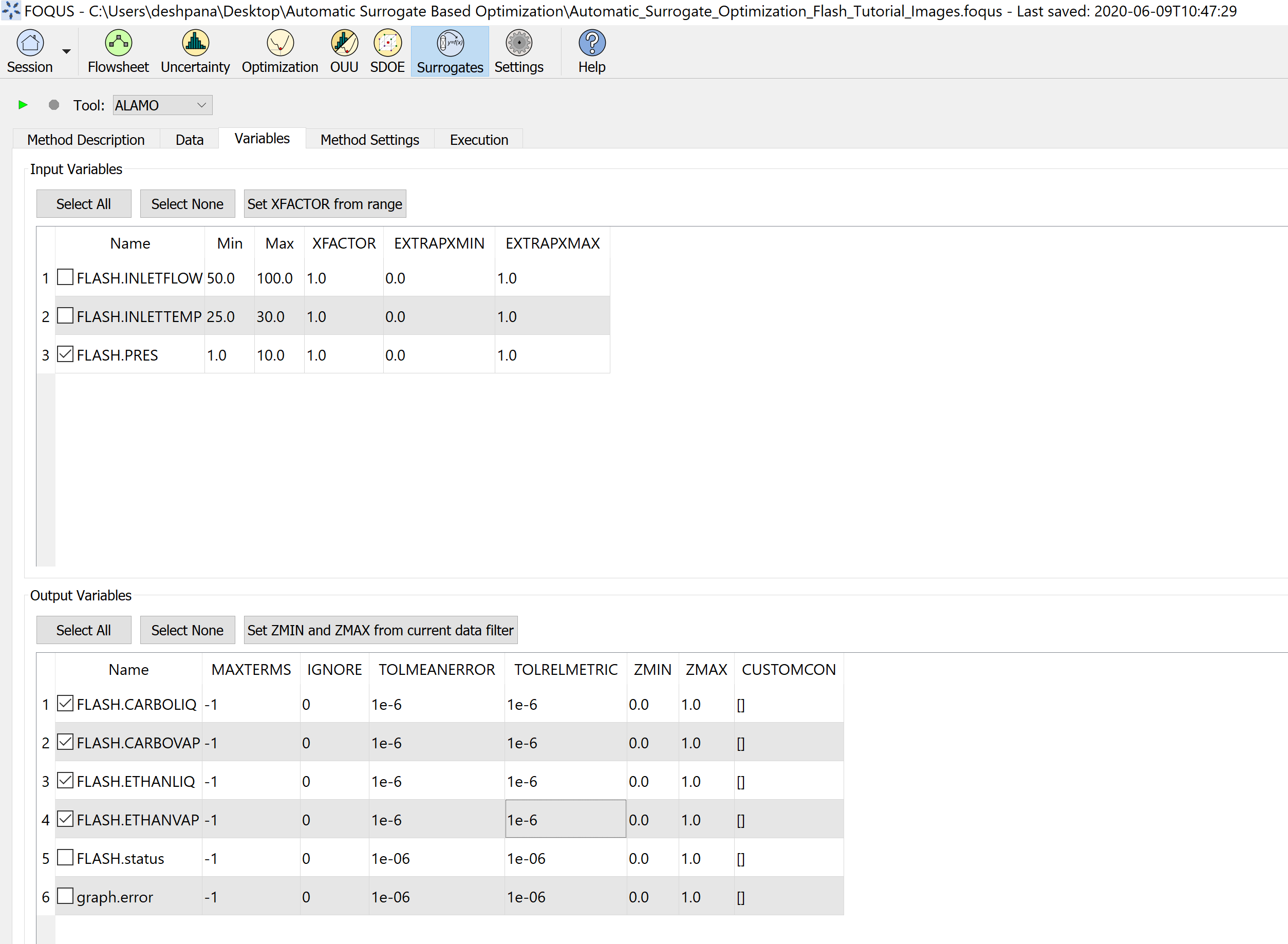Click Set XFACTOR from range
1288x944 pixels.
pos(324,203)
